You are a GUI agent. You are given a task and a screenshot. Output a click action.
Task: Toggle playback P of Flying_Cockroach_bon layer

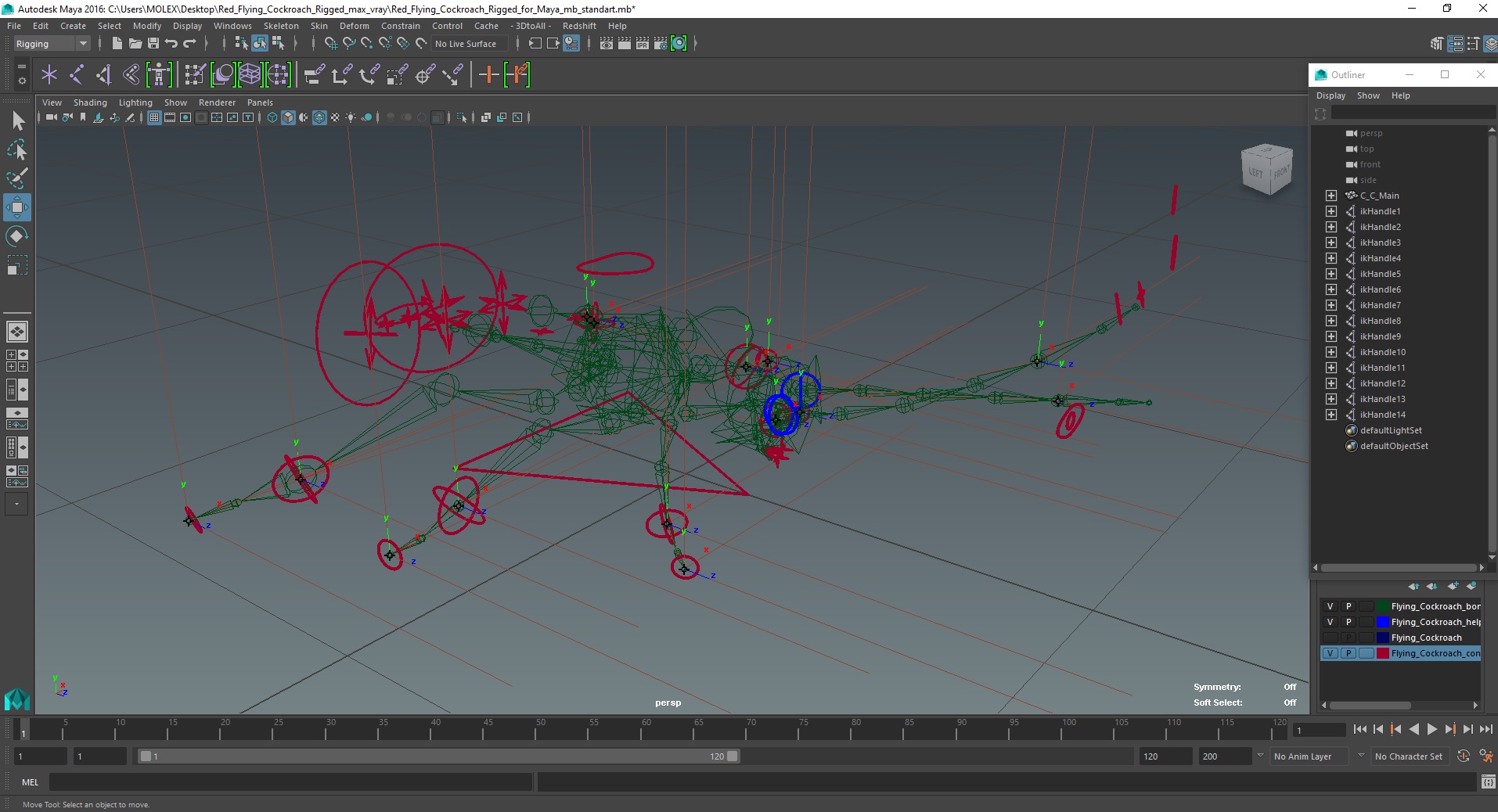pos(1348,606)
